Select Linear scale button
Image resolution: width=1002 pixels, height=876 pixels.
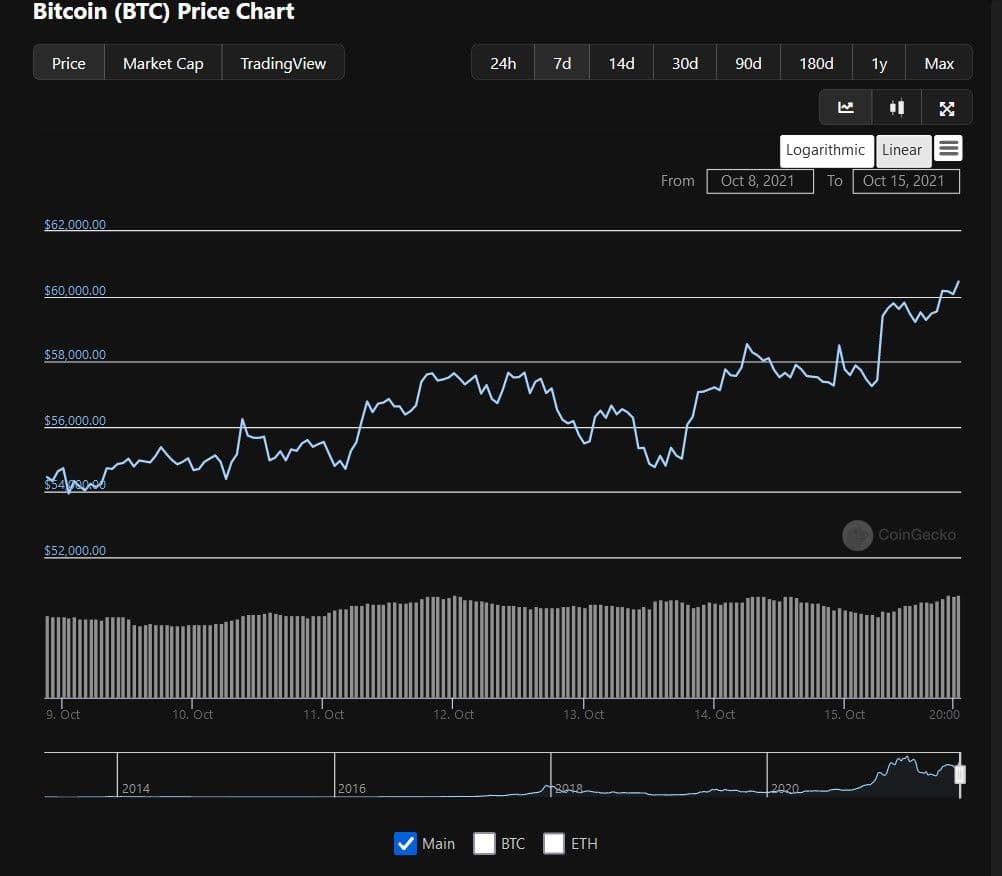[x=902, y=150]
